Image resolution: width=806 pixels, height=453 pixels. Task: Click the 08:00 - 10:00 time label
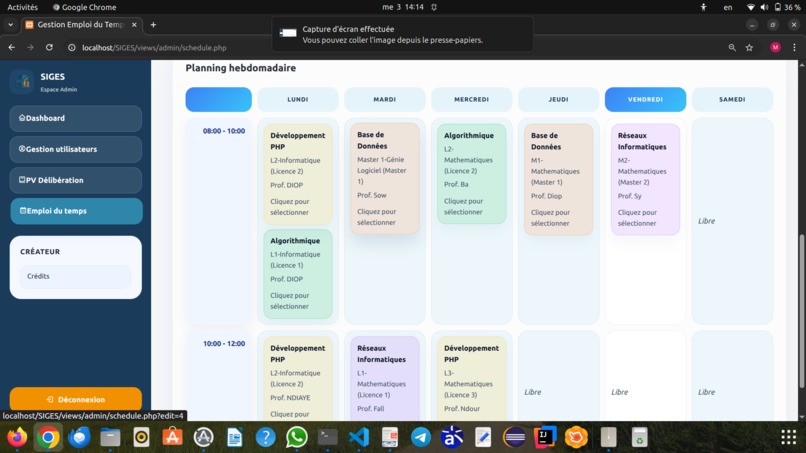[224, 131]
